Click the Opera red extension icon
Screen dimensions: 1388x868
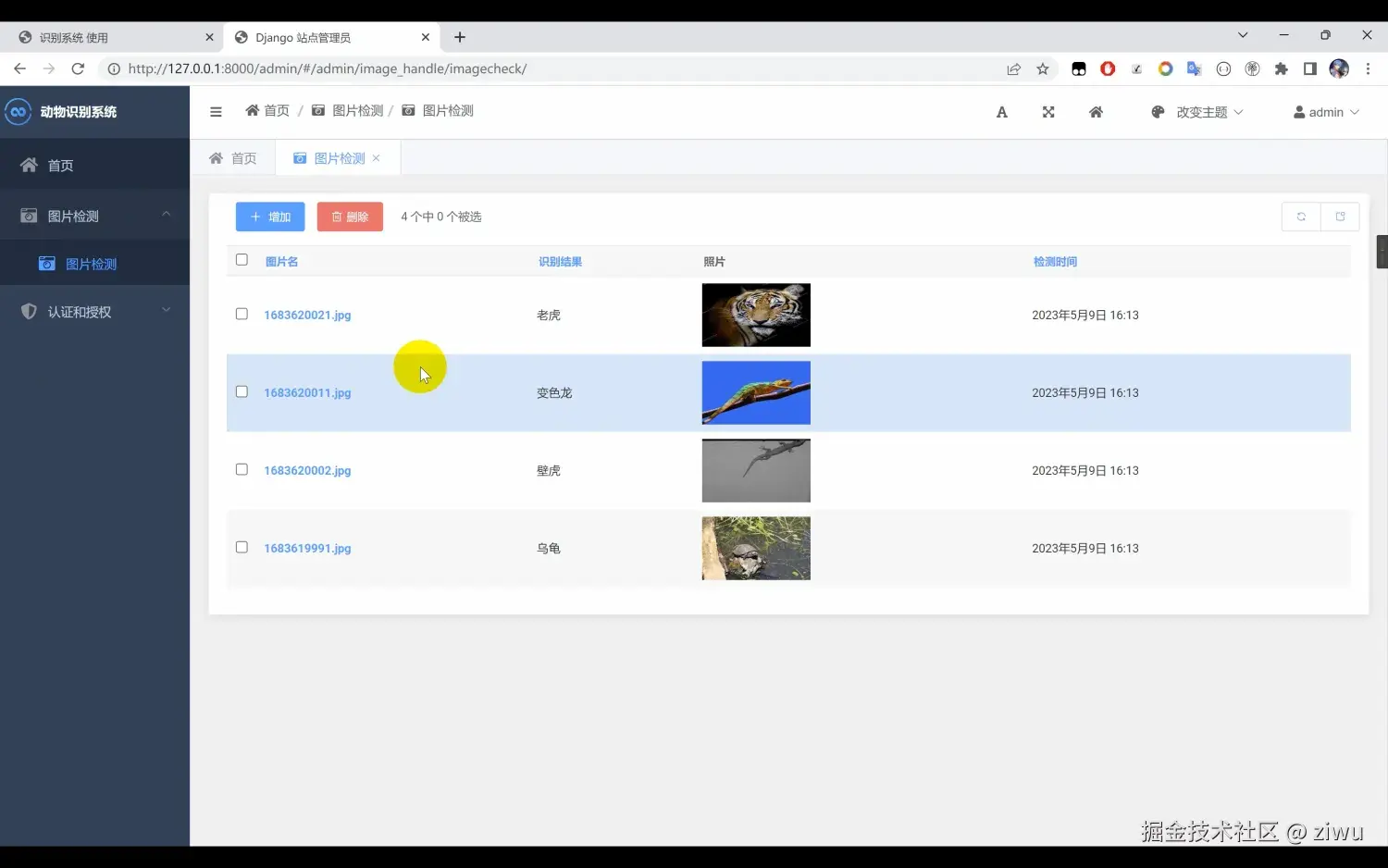(1108, 68)
